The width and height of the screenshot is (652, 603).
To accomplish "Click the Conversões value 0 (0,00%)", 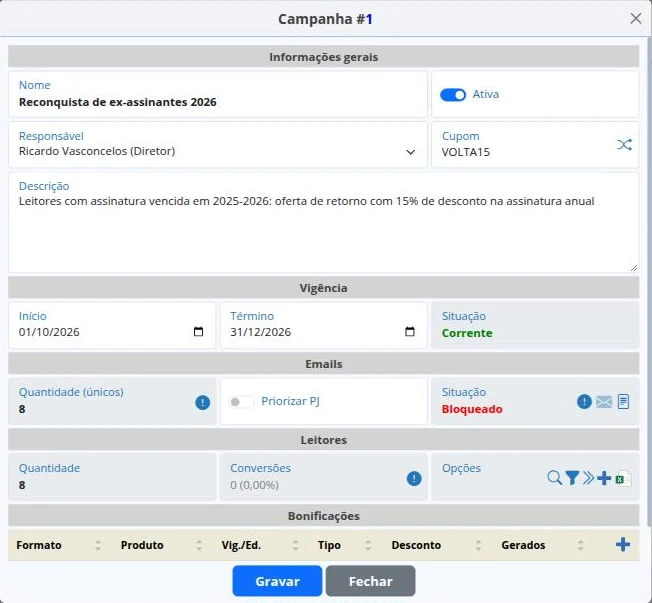I will [254, 485].
